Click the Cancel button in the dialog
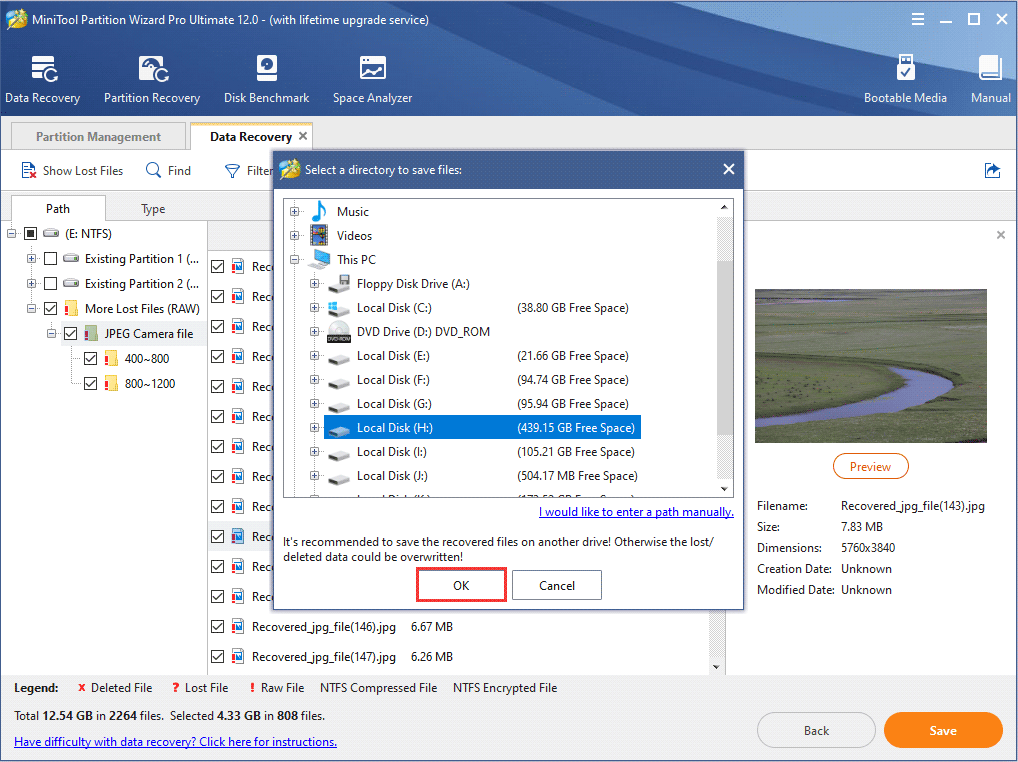The height and width of the screenshot is (762, 1018). 556,585
